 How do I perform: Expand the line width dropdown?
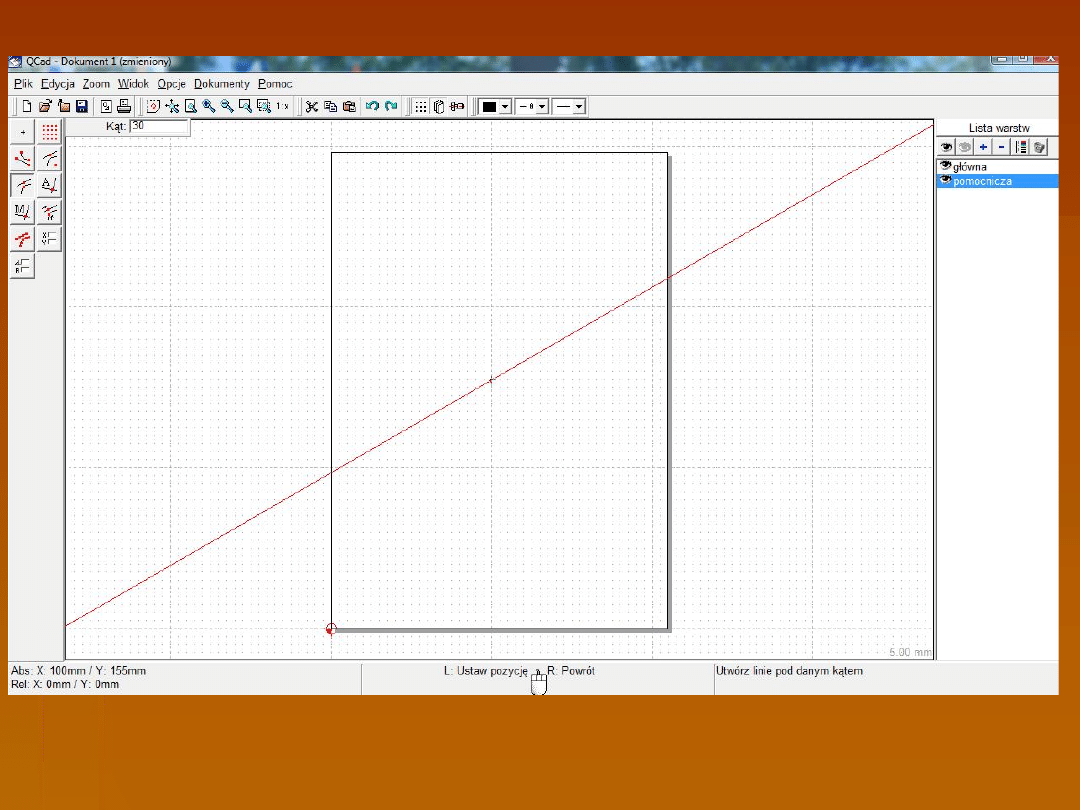pos(542,106)
